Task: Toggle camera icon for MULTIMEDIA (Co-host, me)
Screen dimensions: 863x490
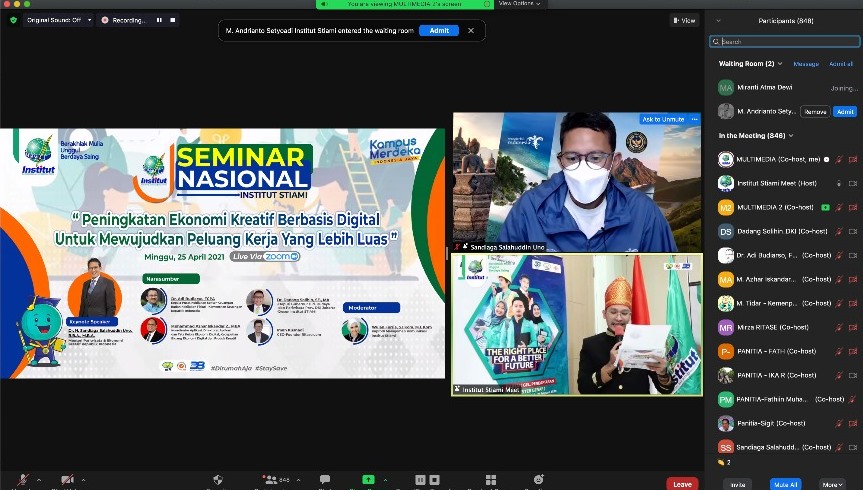Action: point(853,160)
